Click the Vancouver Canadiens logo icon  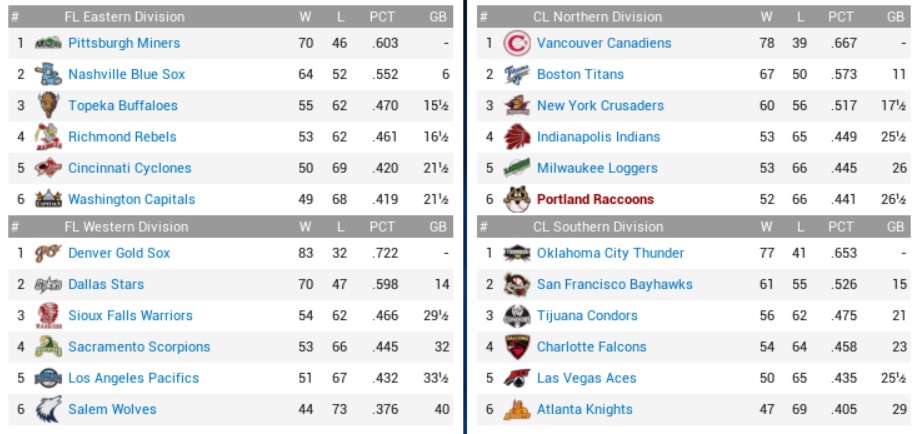coord(516,43)
